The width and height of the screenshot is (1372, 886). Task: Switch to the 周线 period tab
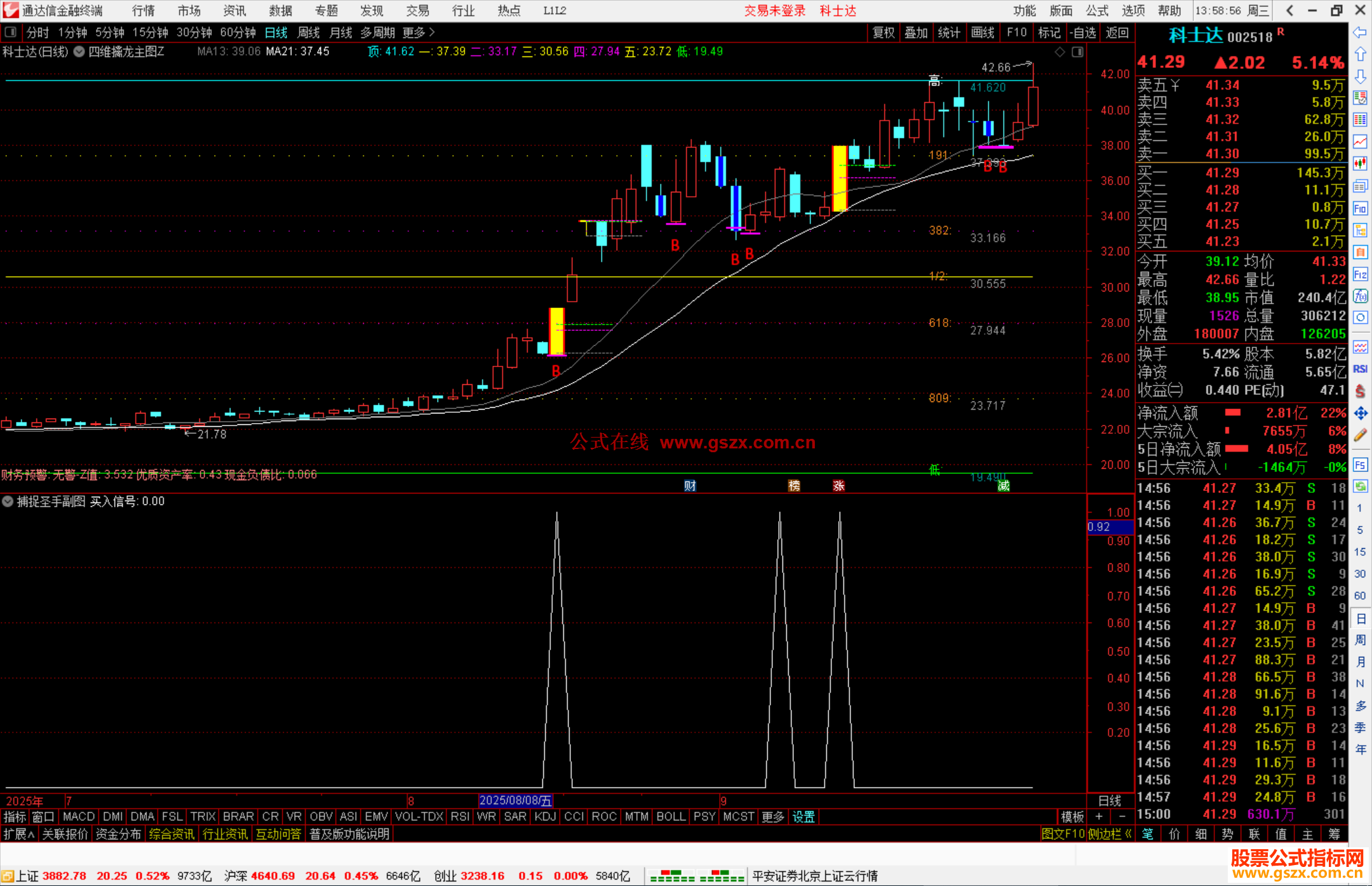click(x=309, y=32)
